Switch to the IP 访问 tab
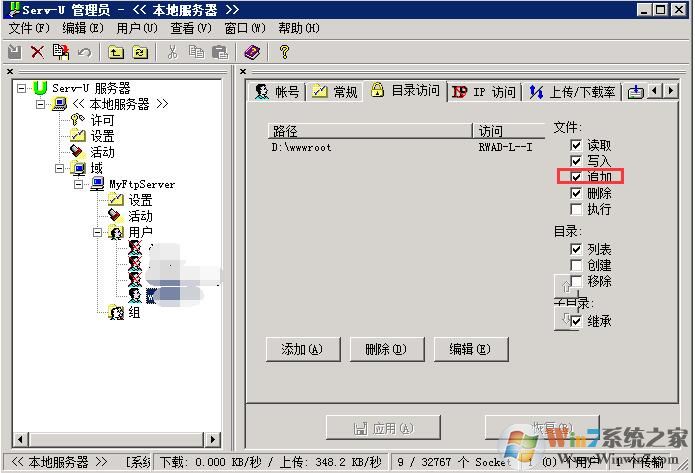Screen dimensions: 695x473 (x=484, y=92)
